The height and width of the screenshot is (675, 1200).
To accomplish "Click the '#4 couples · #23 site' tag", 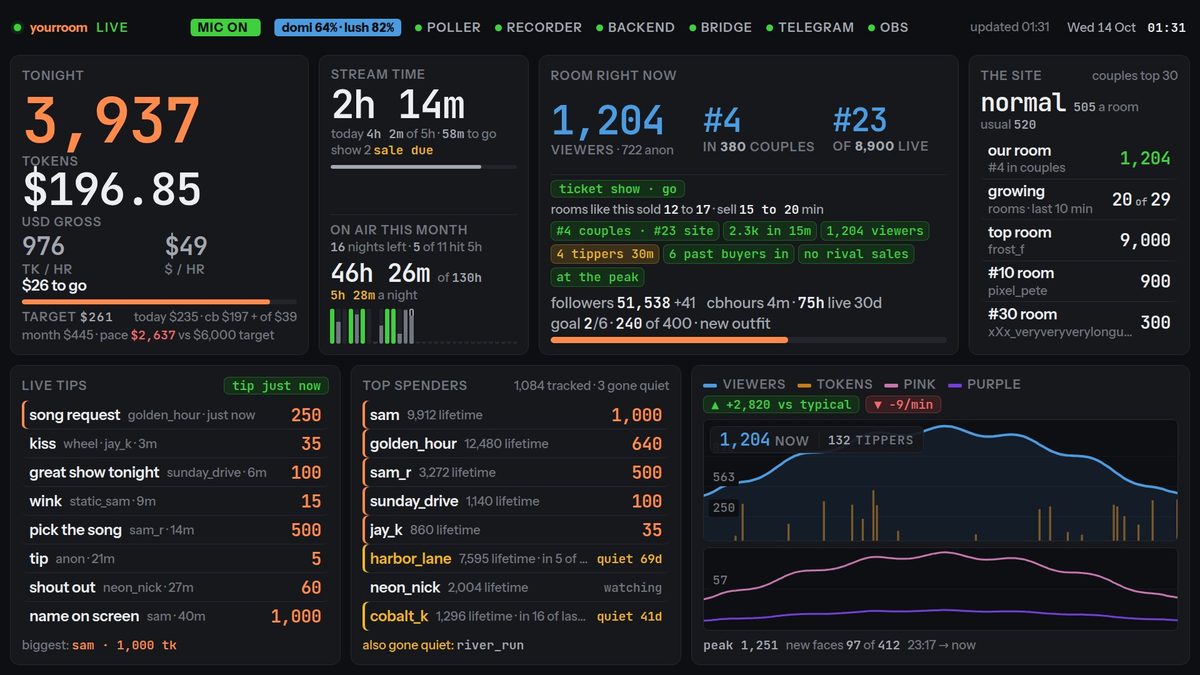I will pyautogui.click(x=636, y=231).
